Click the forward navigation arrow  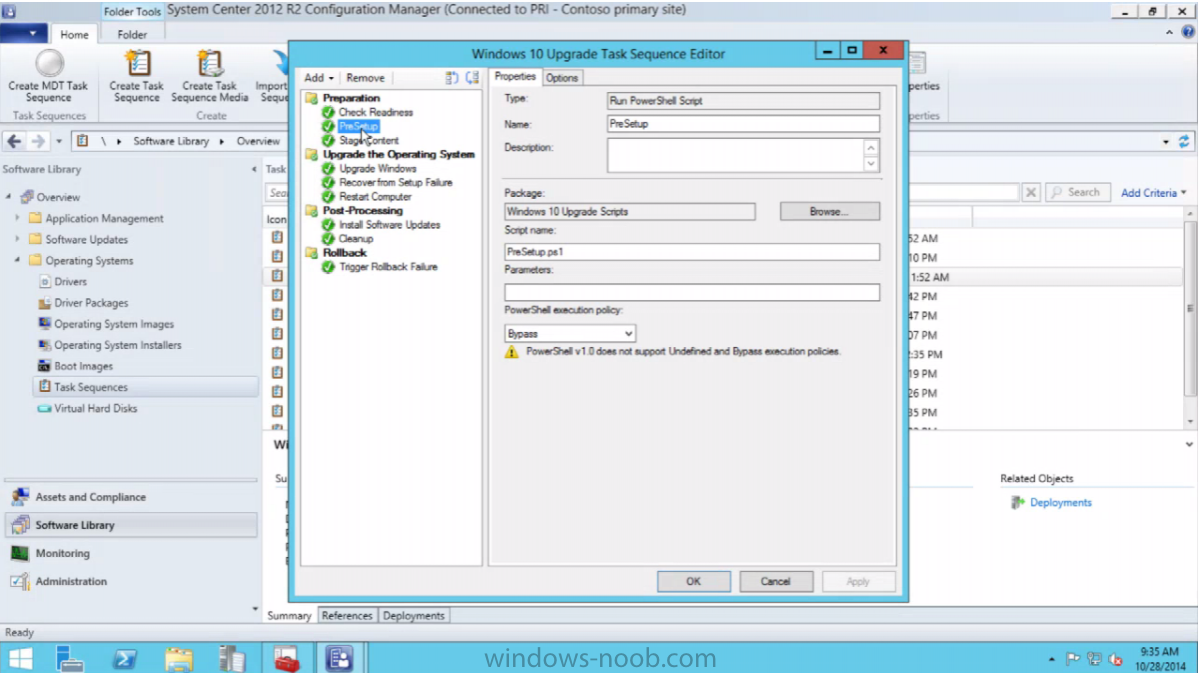pyautogui.click(x=38, y=141)
